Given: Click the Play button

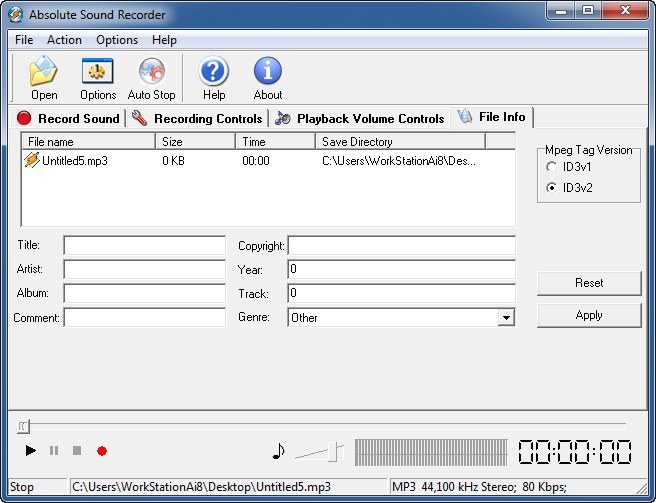Looking at the screenshot, I should coord(31,451).
